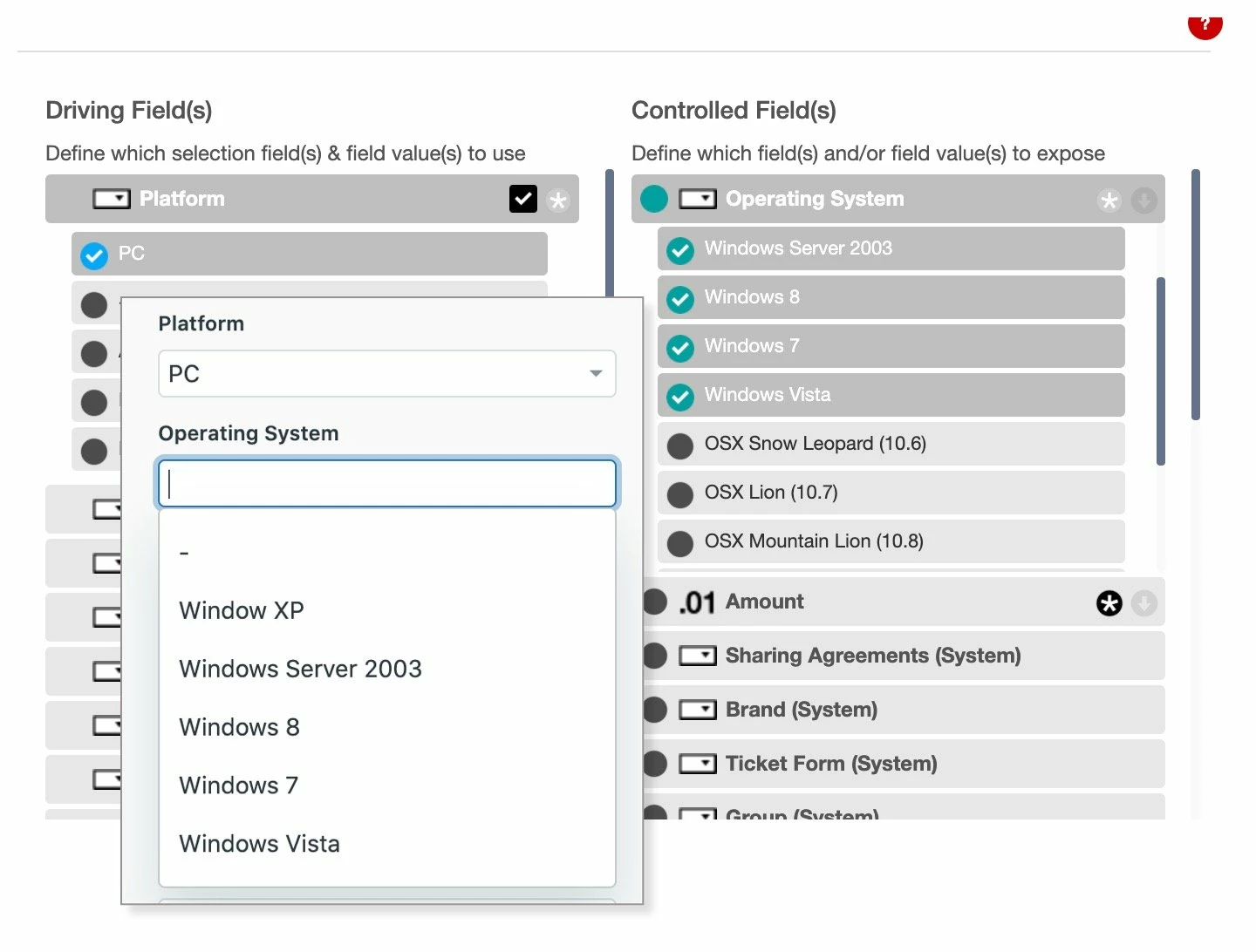Select the Ticket Form (System) field row

tap(904, 764)
